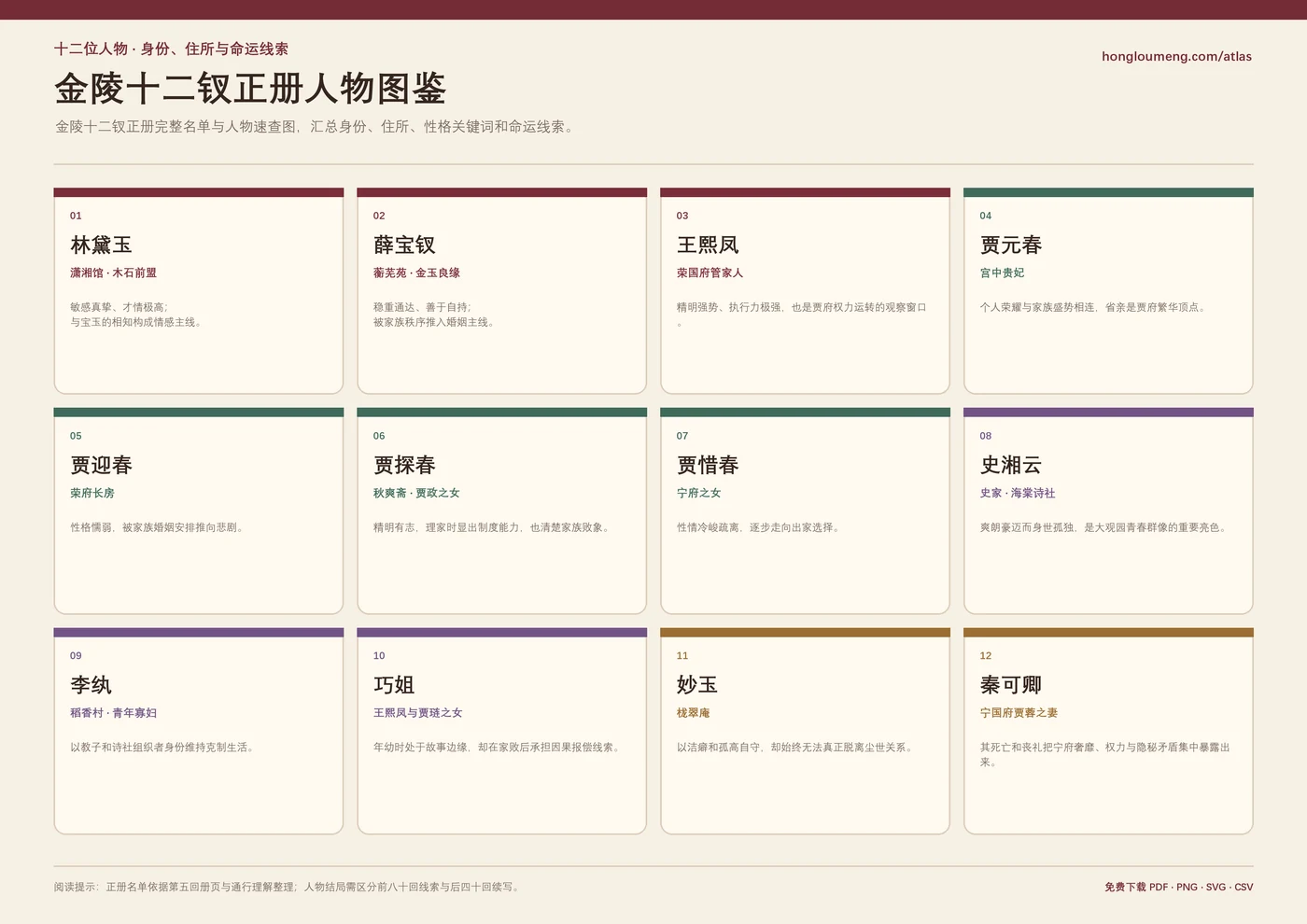Click the 宫中贵妃 label
The image size is (1307, 924).
point(1002,273)
